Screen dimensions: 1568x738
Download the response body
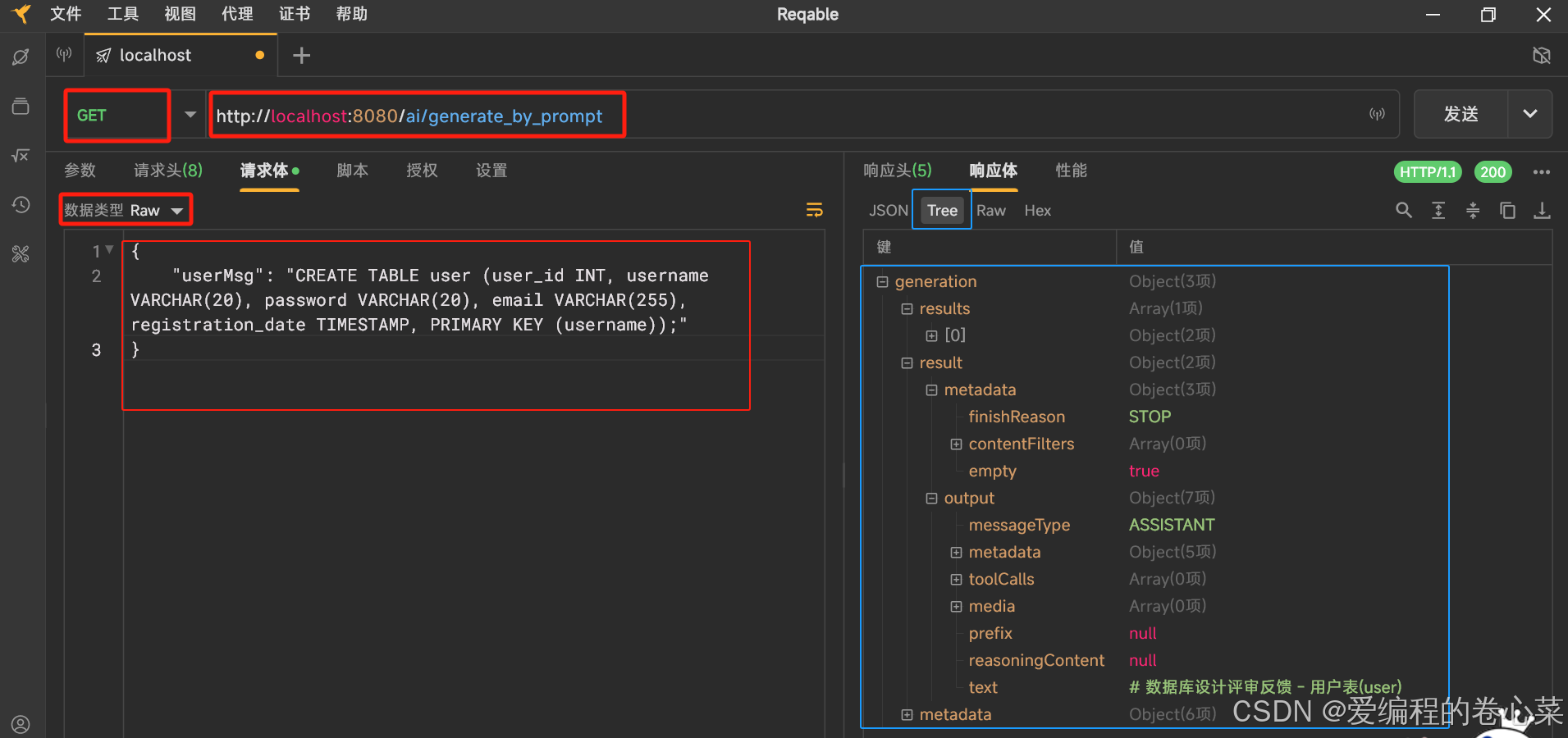[x=1542, y=211]
